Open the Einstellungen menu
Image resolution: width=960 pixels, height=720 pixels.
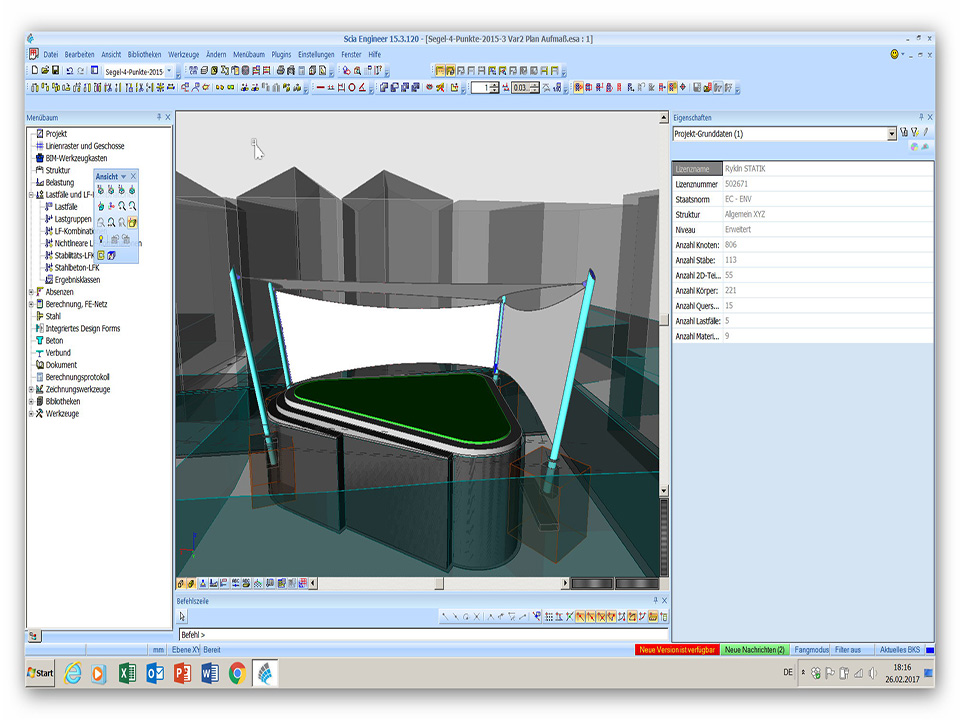pos(316,54)
